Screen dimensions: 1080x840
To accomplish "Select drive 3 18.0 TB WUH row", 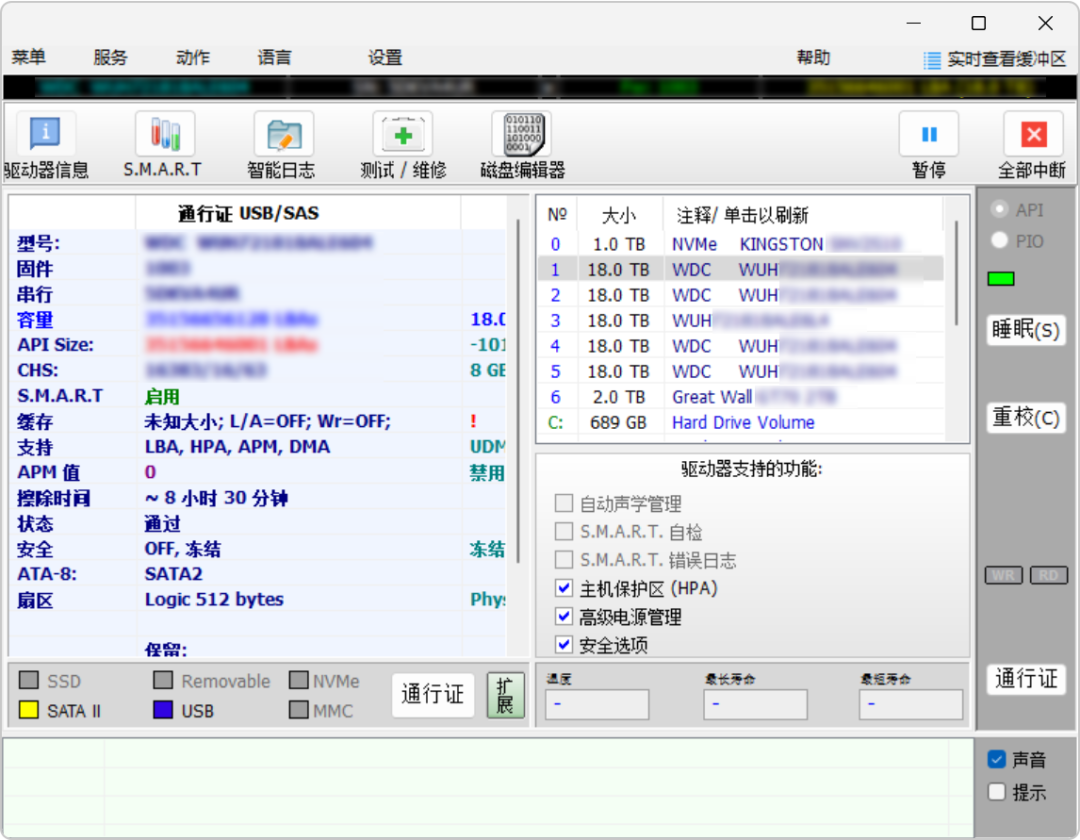I will pos(740,320).
